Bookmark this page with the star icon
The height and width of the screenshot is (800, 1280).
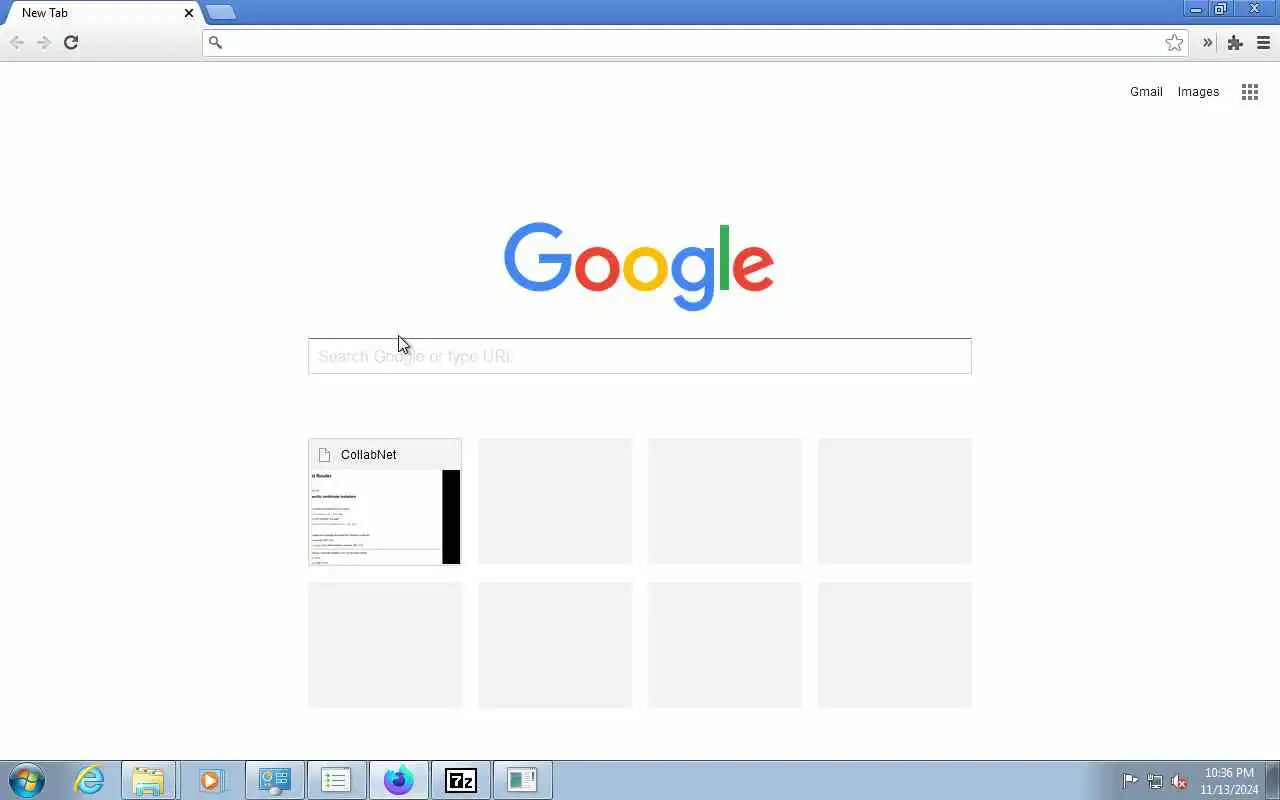(1174, 42)
